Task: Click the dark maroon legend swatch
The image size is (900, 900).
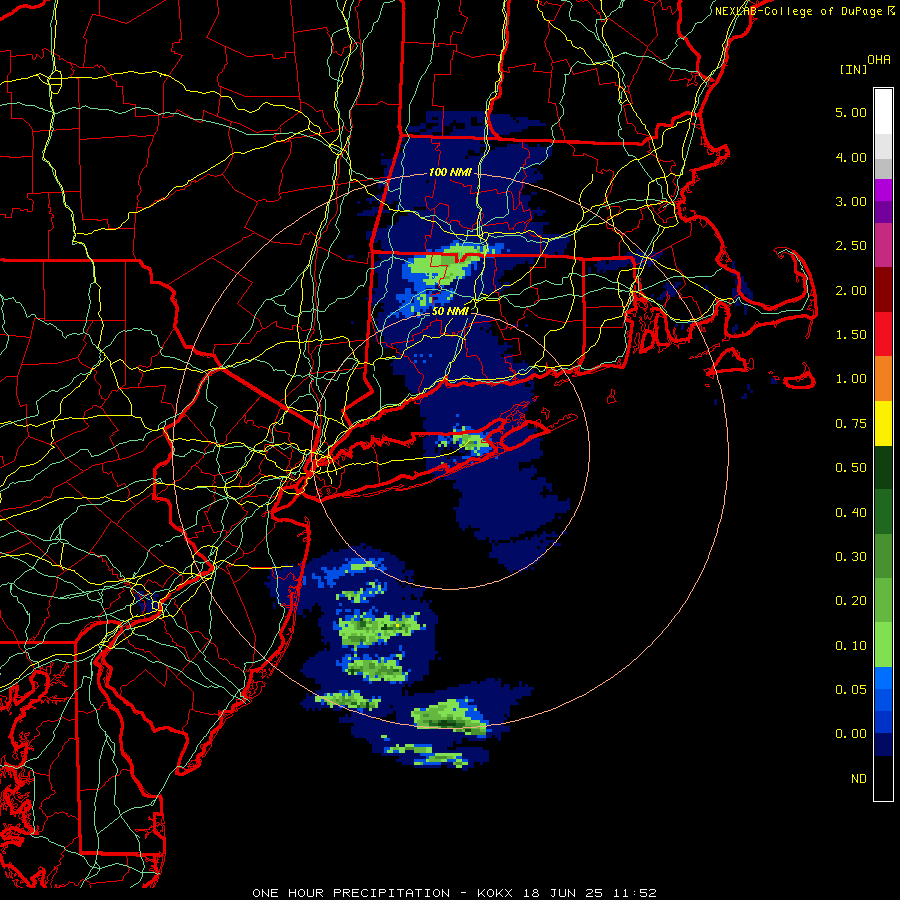Action: 883,290
